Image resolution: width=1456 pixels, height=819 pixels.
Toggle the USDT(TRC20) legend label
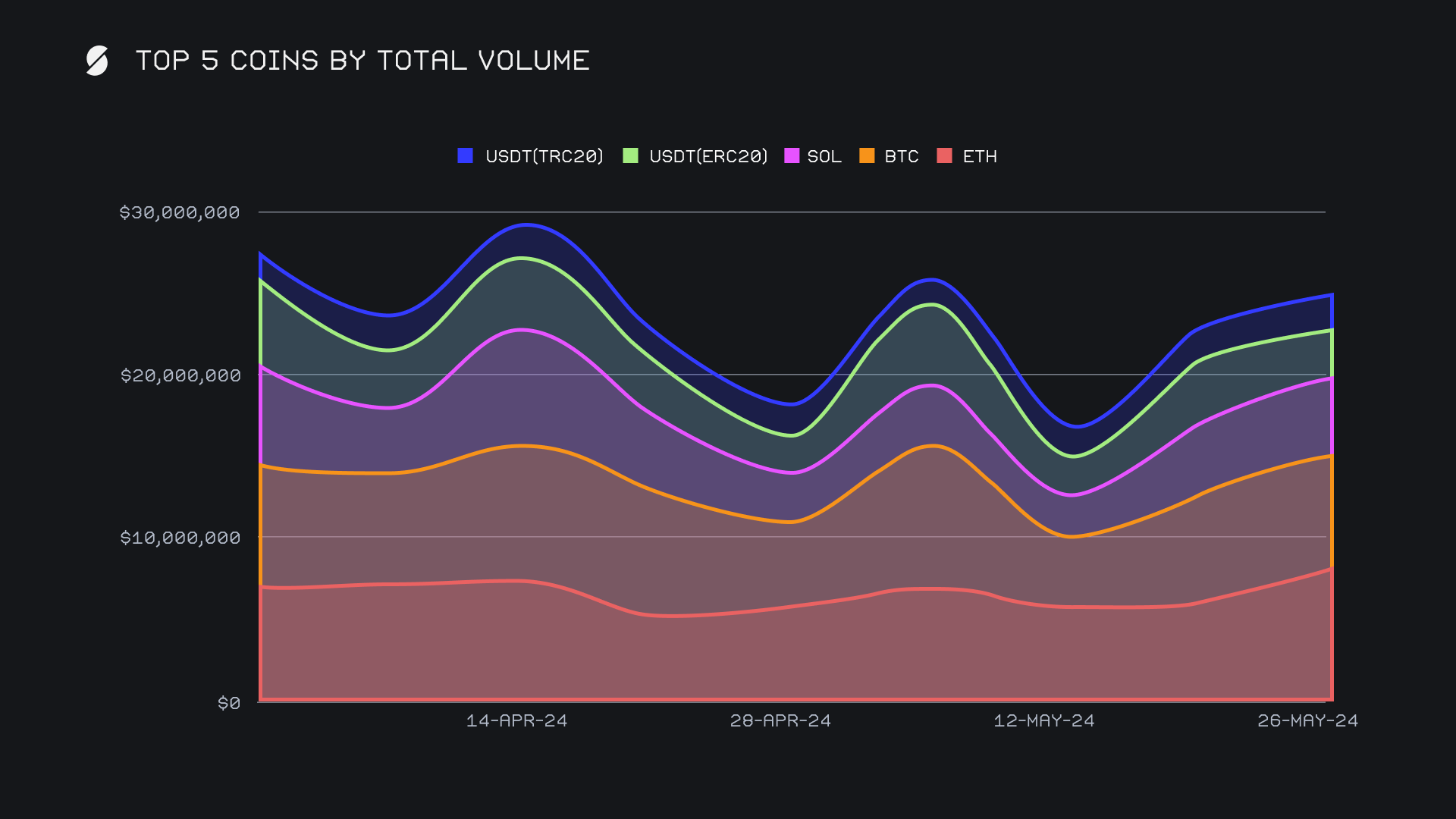544,156
